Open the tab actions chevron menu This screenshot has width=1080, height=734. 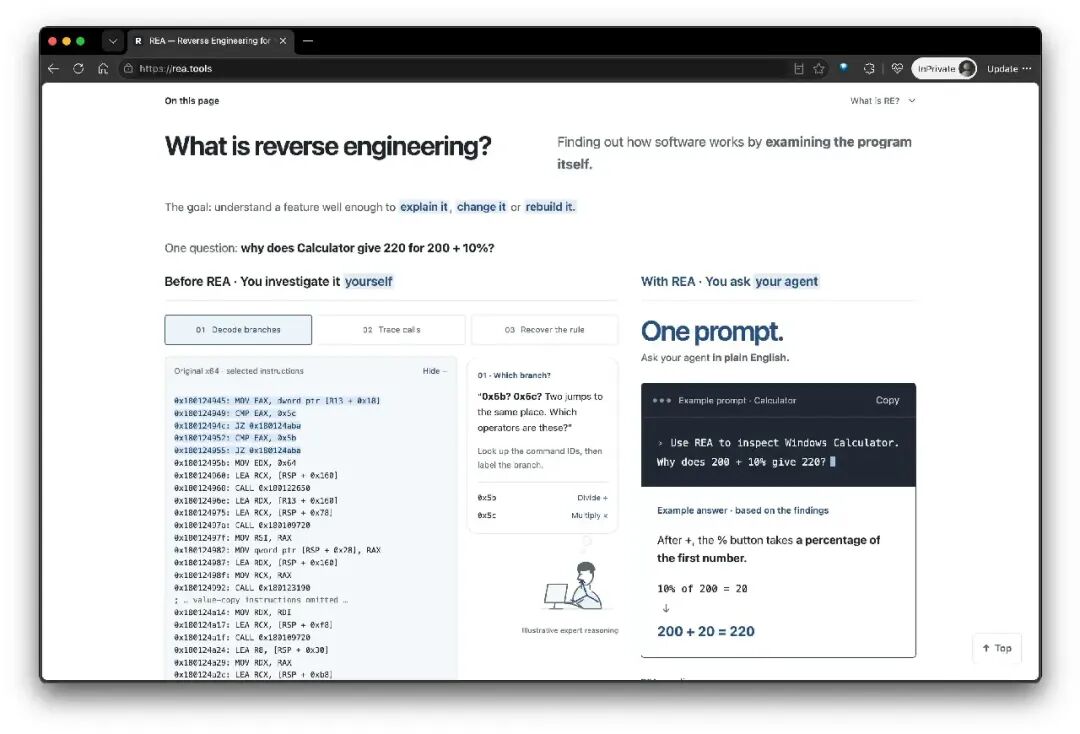[x=113, y=41]
